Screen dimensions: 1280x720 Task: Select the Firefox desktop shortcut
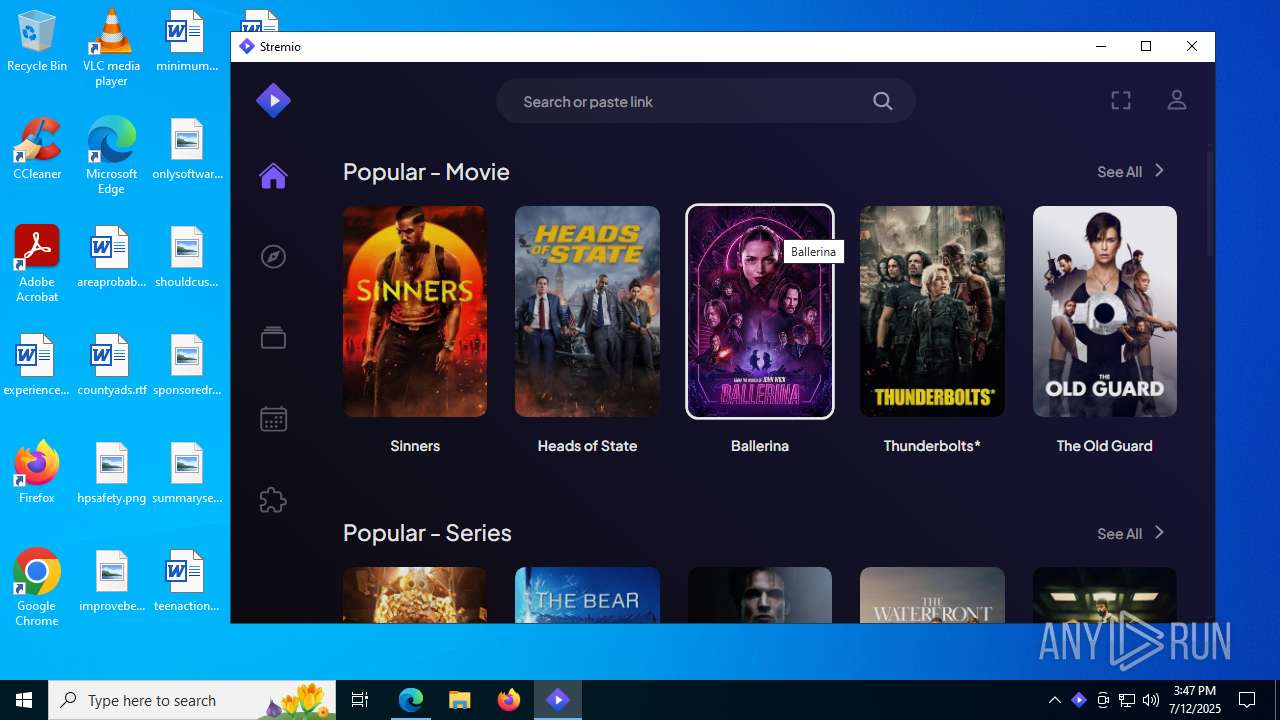point(37,473)
